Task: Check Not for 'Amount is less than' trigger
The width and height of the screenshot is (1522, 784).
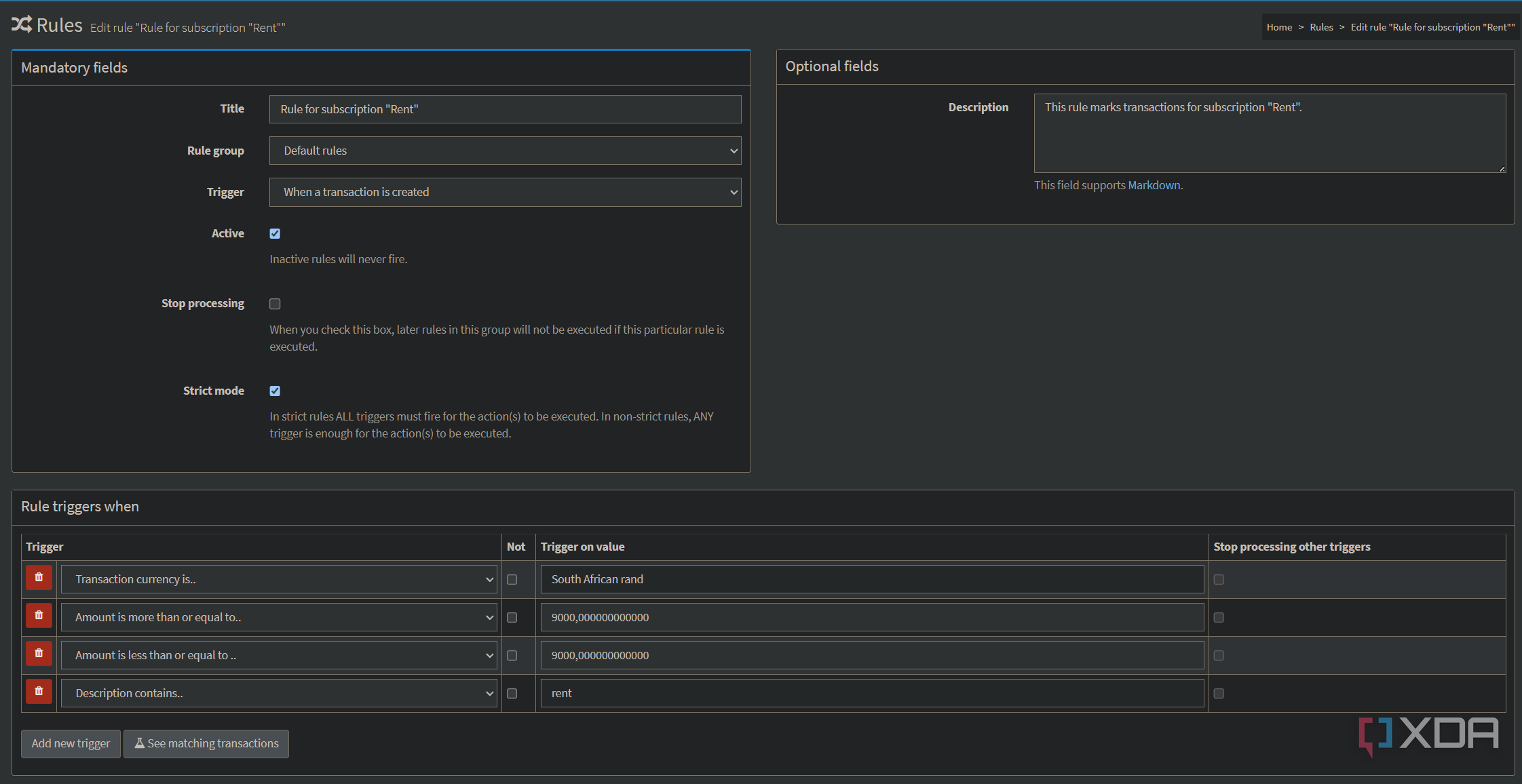Action: point(512,656)
